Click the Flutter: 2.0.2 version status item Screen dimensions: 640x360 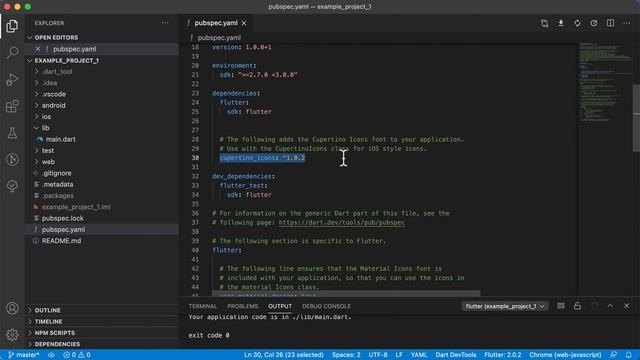(502, 355)
